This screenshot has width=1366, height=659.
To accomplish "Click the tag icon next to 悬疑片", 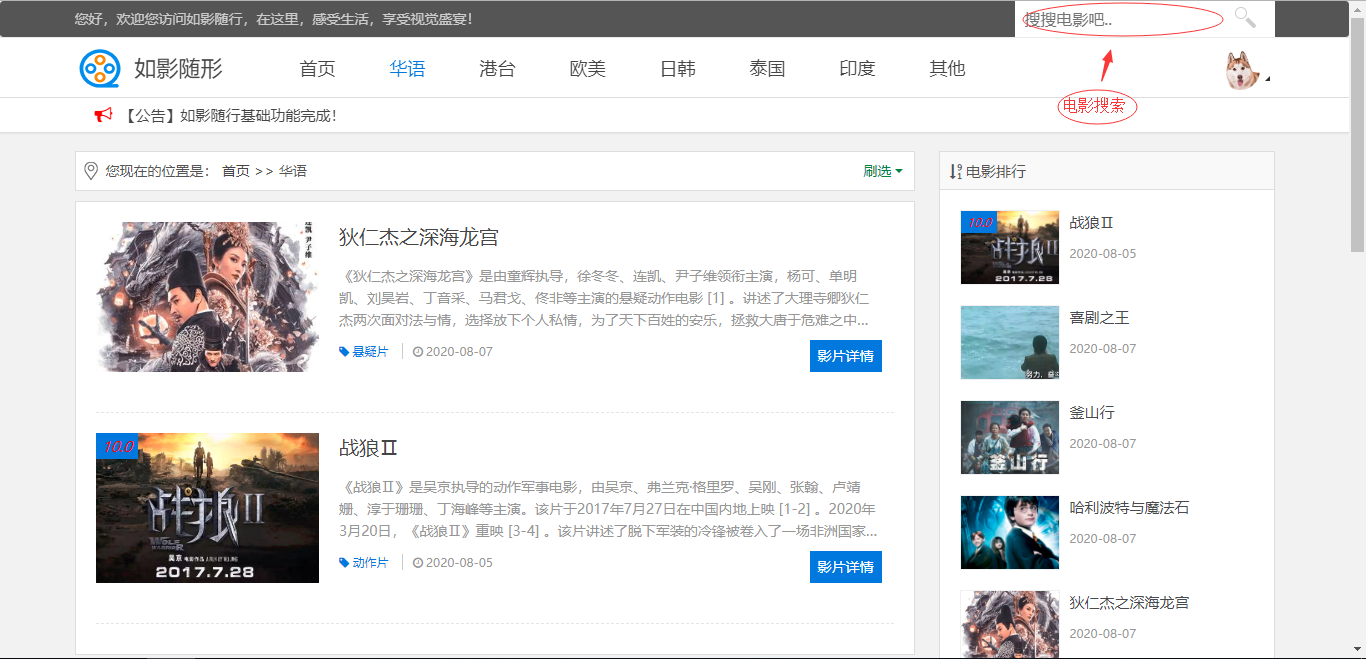I will coord(344,352).
